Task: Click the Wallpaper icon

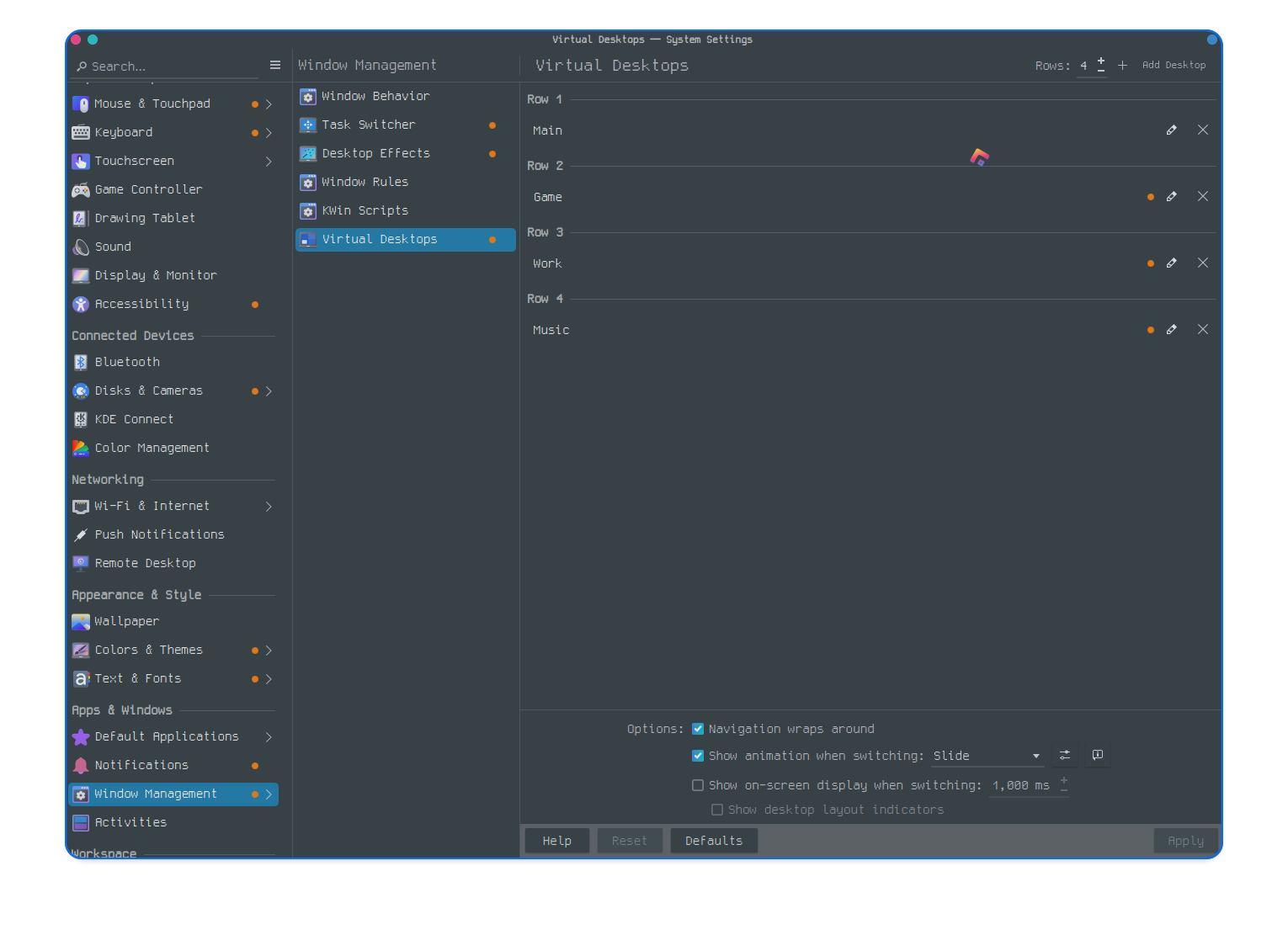Action: (81, 621)
